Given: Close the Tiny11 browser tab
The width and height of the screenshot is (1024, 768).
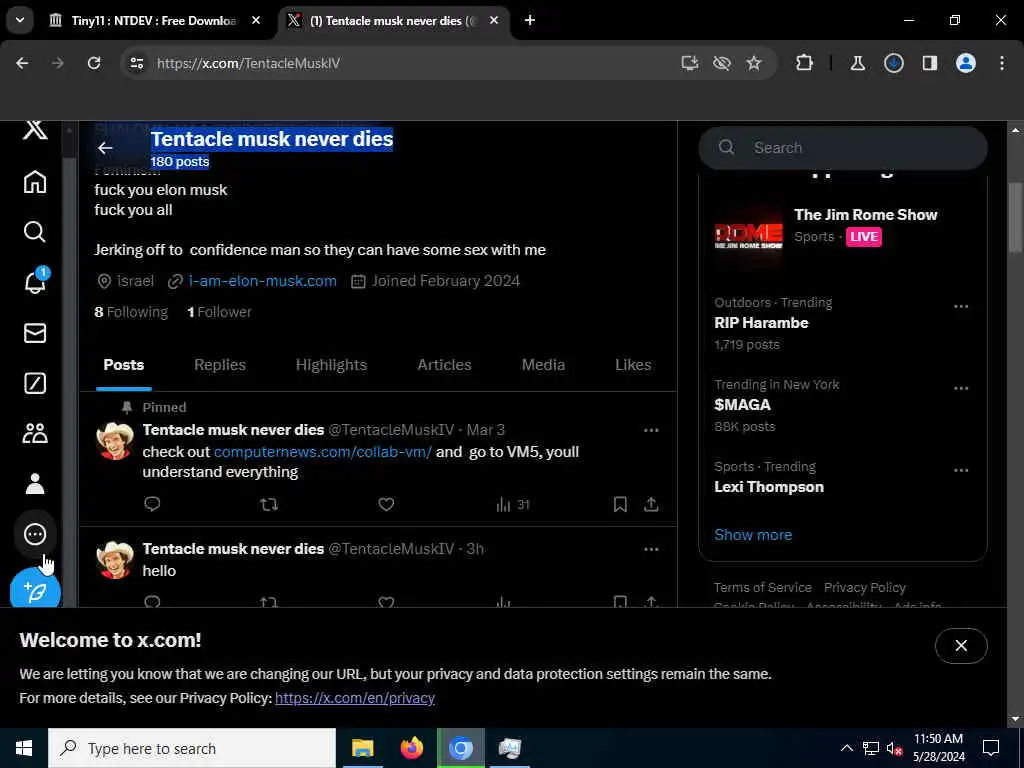Looking at the screenshot, I should 256,20.
